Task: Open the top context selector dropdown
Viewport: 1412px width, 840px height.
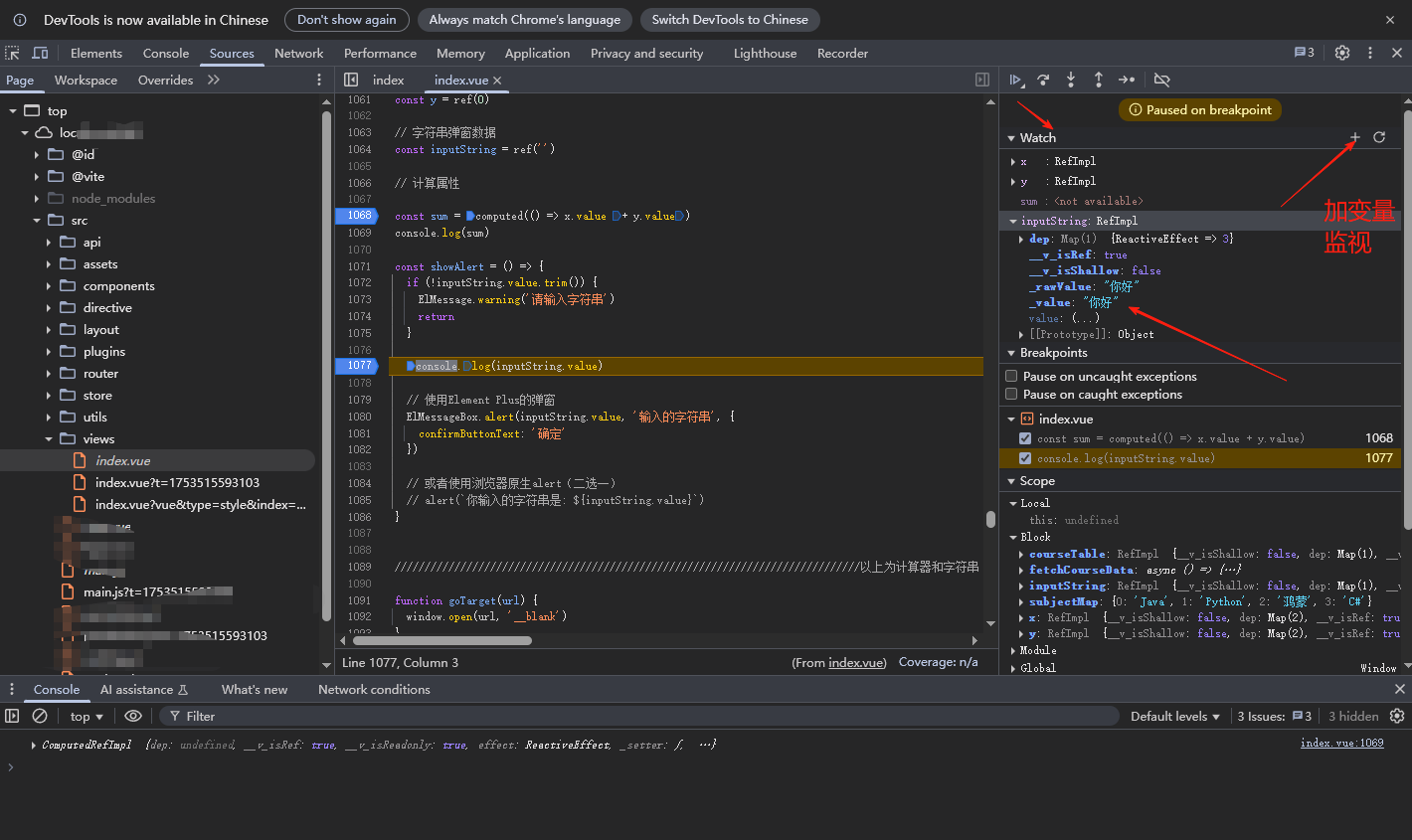Action: 87,716
